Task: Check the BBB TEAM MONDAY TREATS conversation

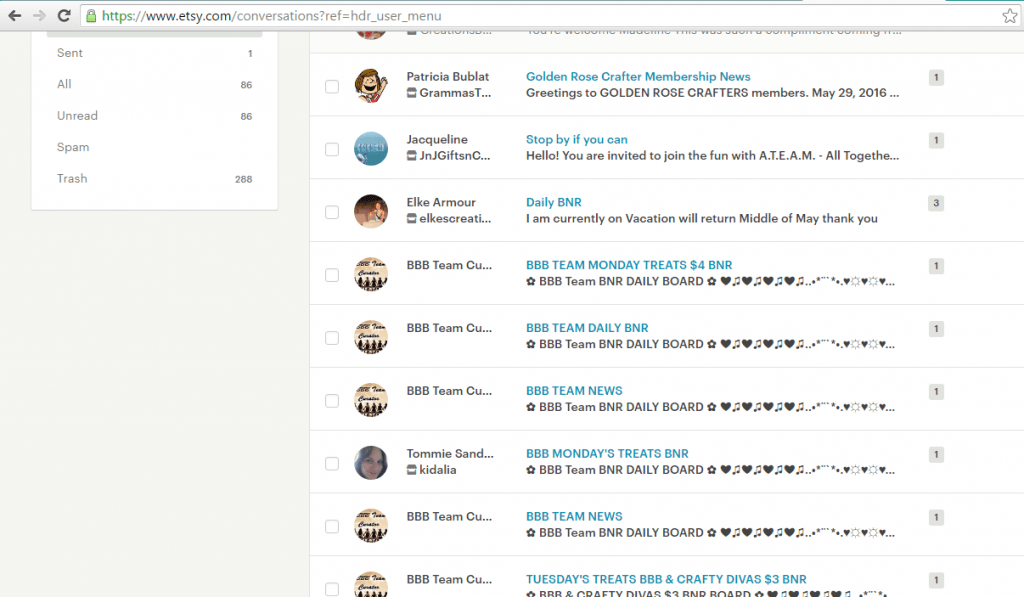Action: click(x=331, y=274)
